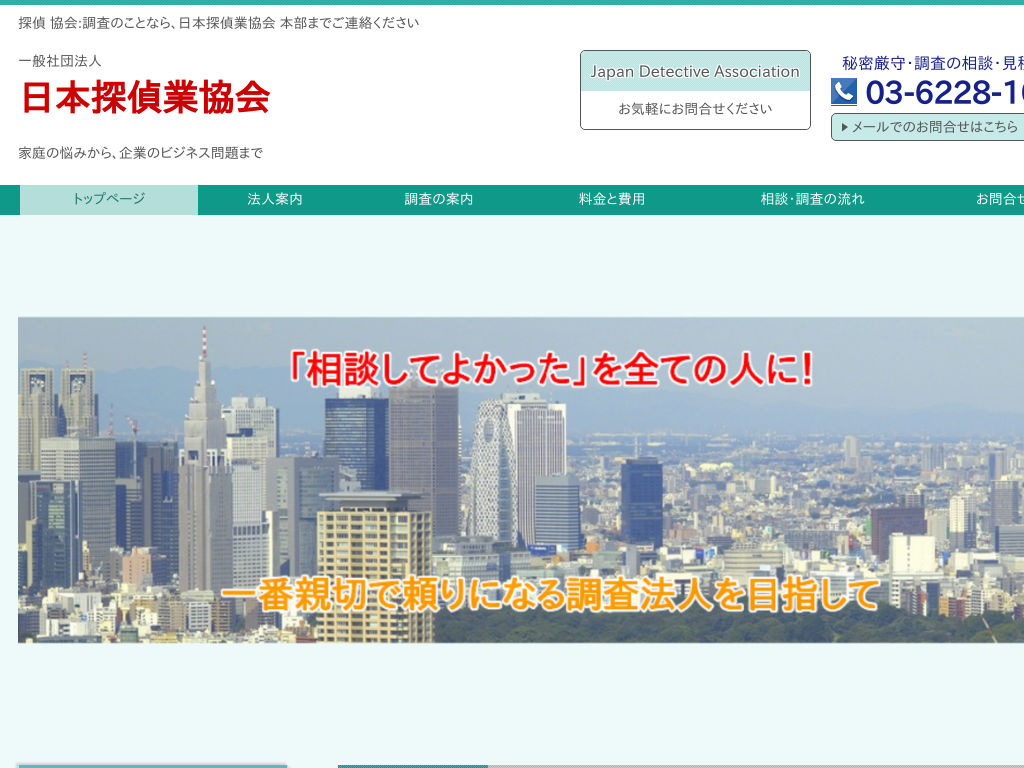Select the トップページ navigation tab

point(109,199)
